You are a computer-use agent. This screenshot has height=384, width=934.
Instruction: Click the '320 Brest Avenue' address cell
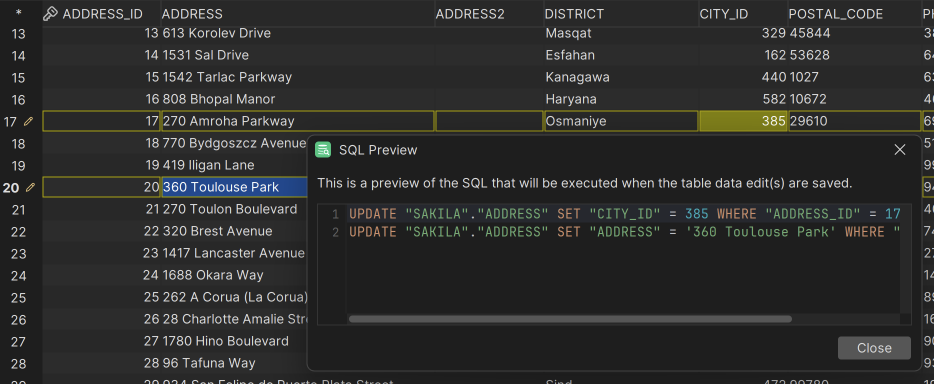[x=235, y=232]
